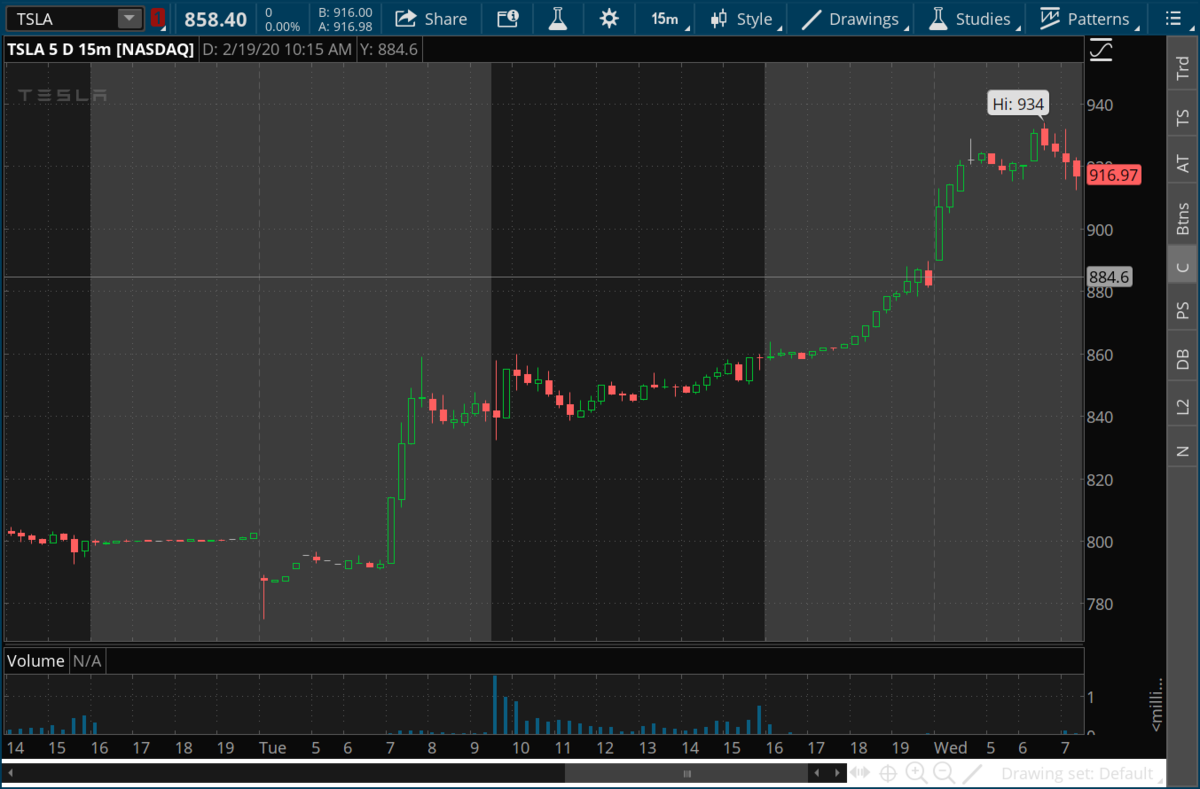
Task: Open the DB side tab
Action: tap(1183, 360)
